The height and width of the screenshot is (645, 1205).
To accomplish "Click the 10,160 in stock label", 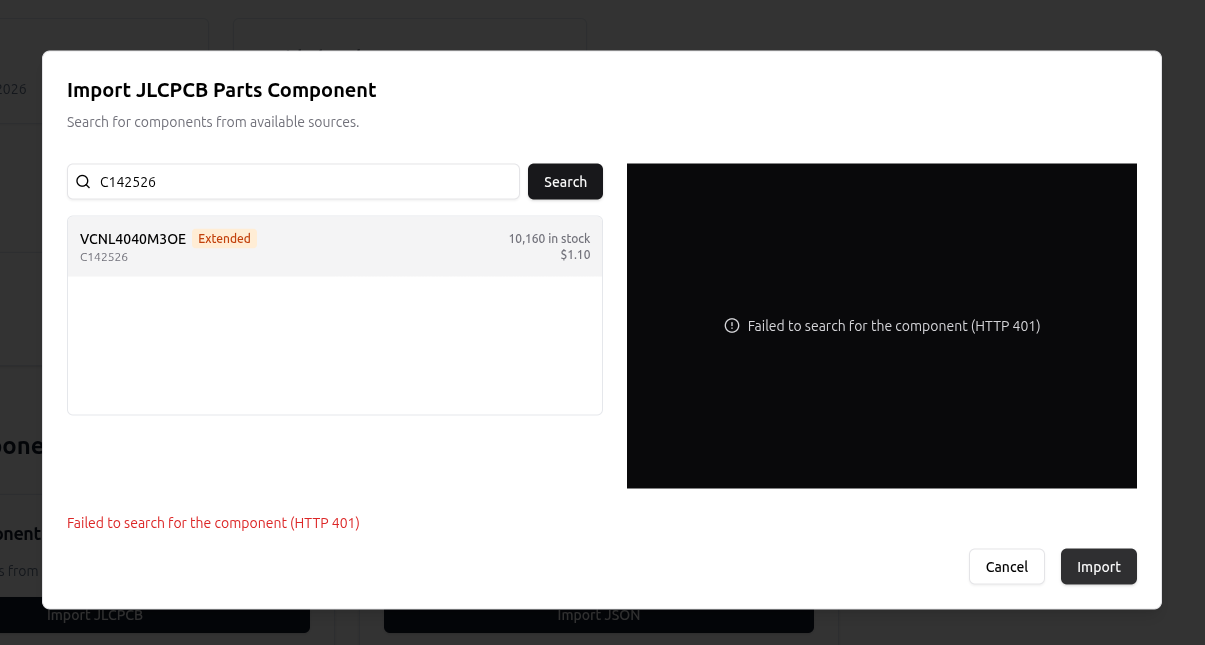I will [x=549, y=239].
